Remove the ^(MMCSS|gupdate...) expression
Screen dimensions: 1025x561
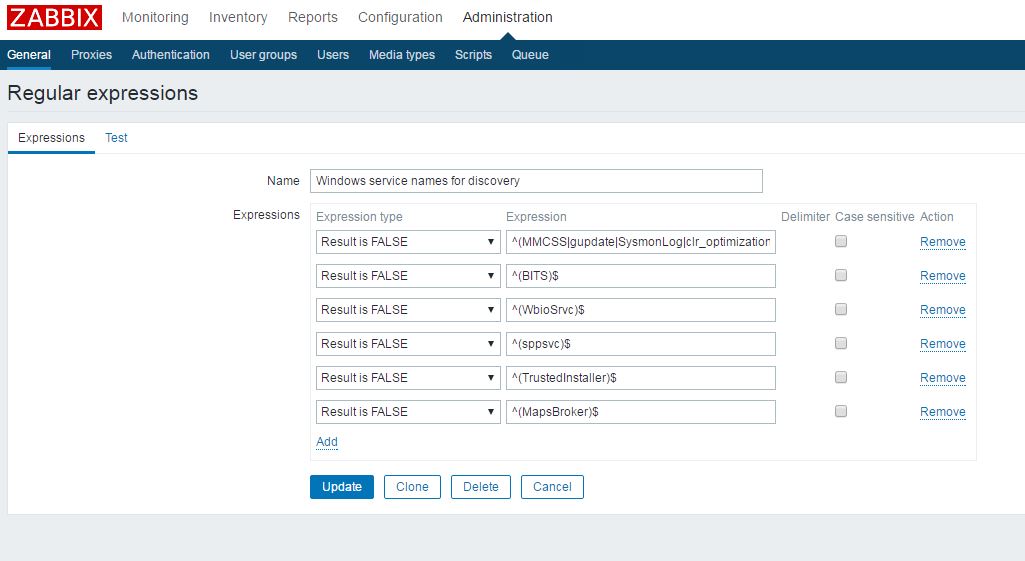coord(942,242)
